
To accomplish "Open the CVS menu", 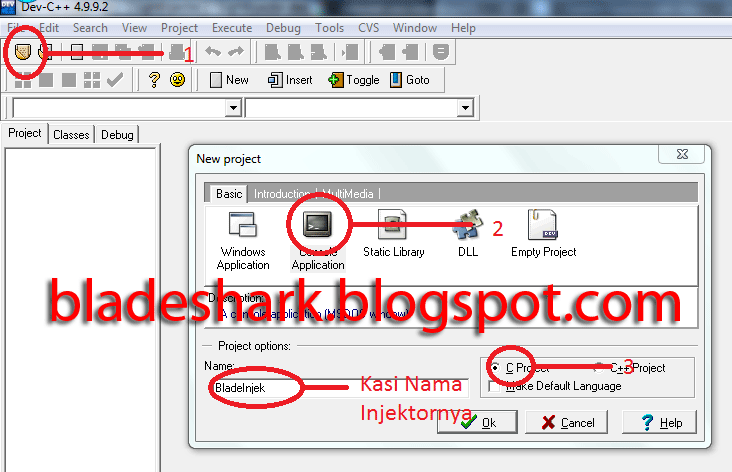I will point(369,28).
